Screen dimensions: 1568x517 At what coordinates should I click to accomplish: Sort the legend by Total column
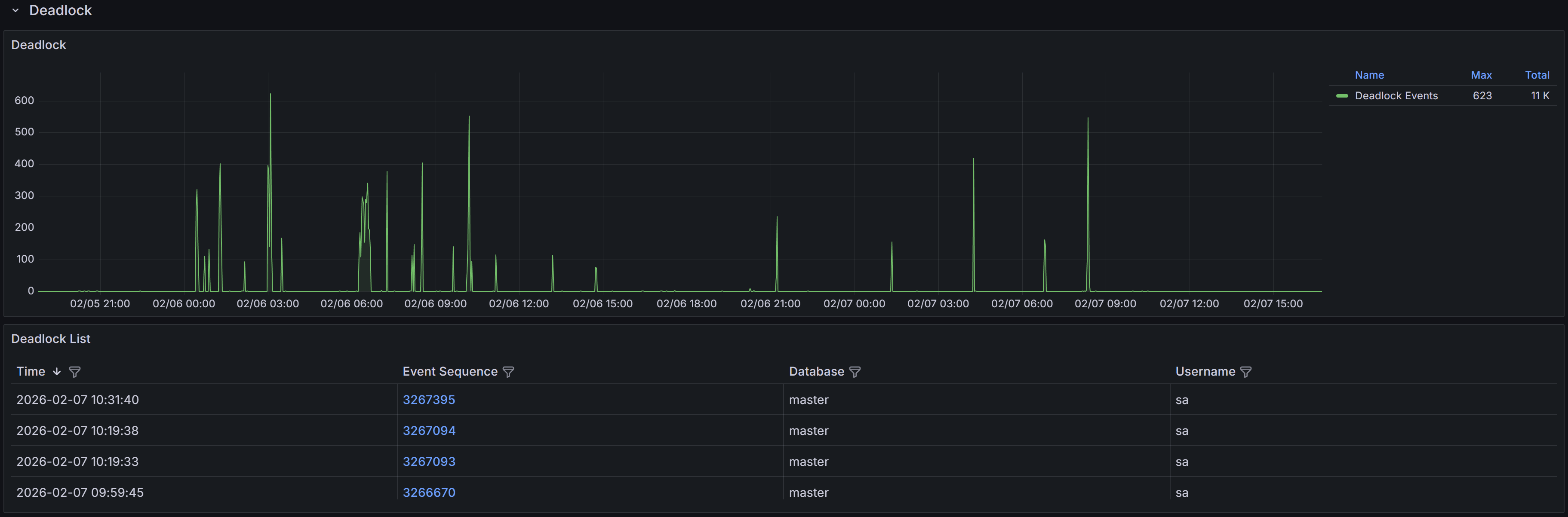point(1537,75)
